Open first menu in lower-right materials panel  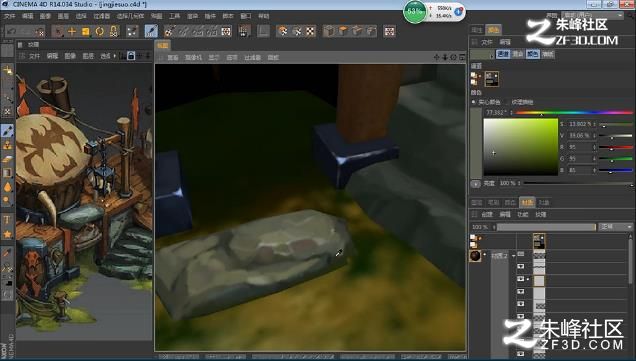(x=486, y=215)
